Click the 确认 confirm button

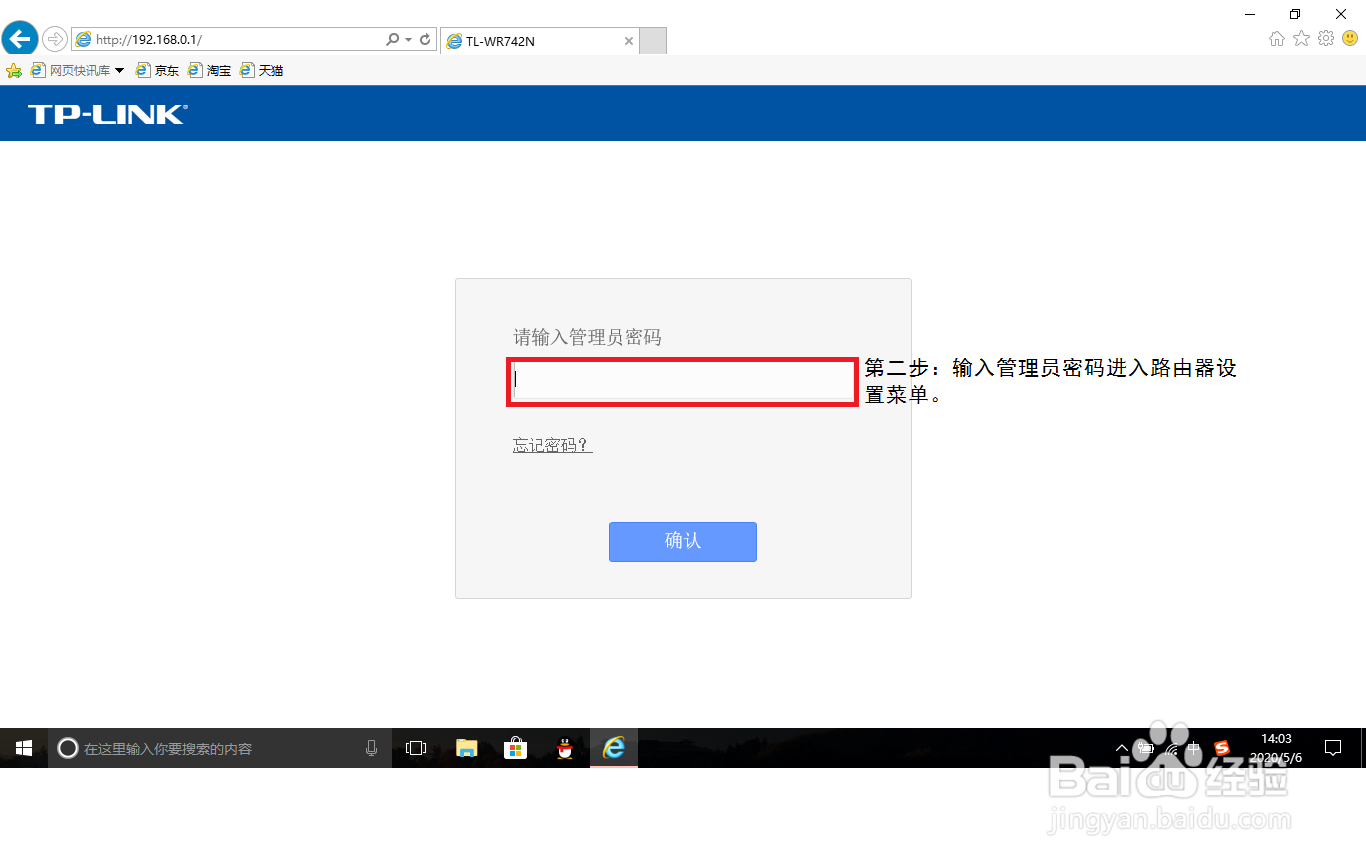(x=683, y=542)
